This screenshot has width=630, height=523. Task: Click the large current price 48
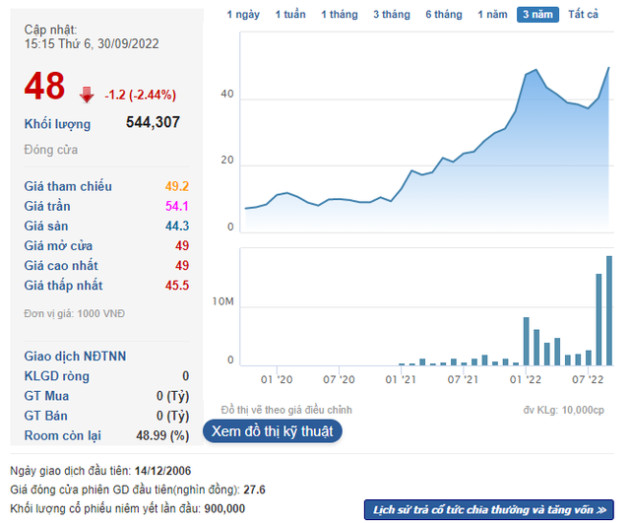point(45,88)
